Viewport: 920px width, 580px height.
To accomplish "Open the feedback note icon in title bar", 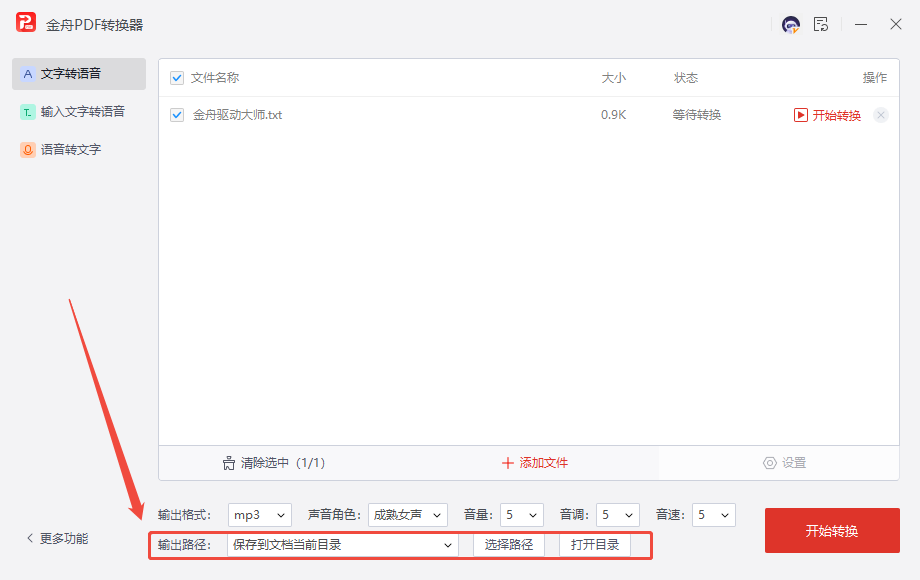I will (821, 25).
